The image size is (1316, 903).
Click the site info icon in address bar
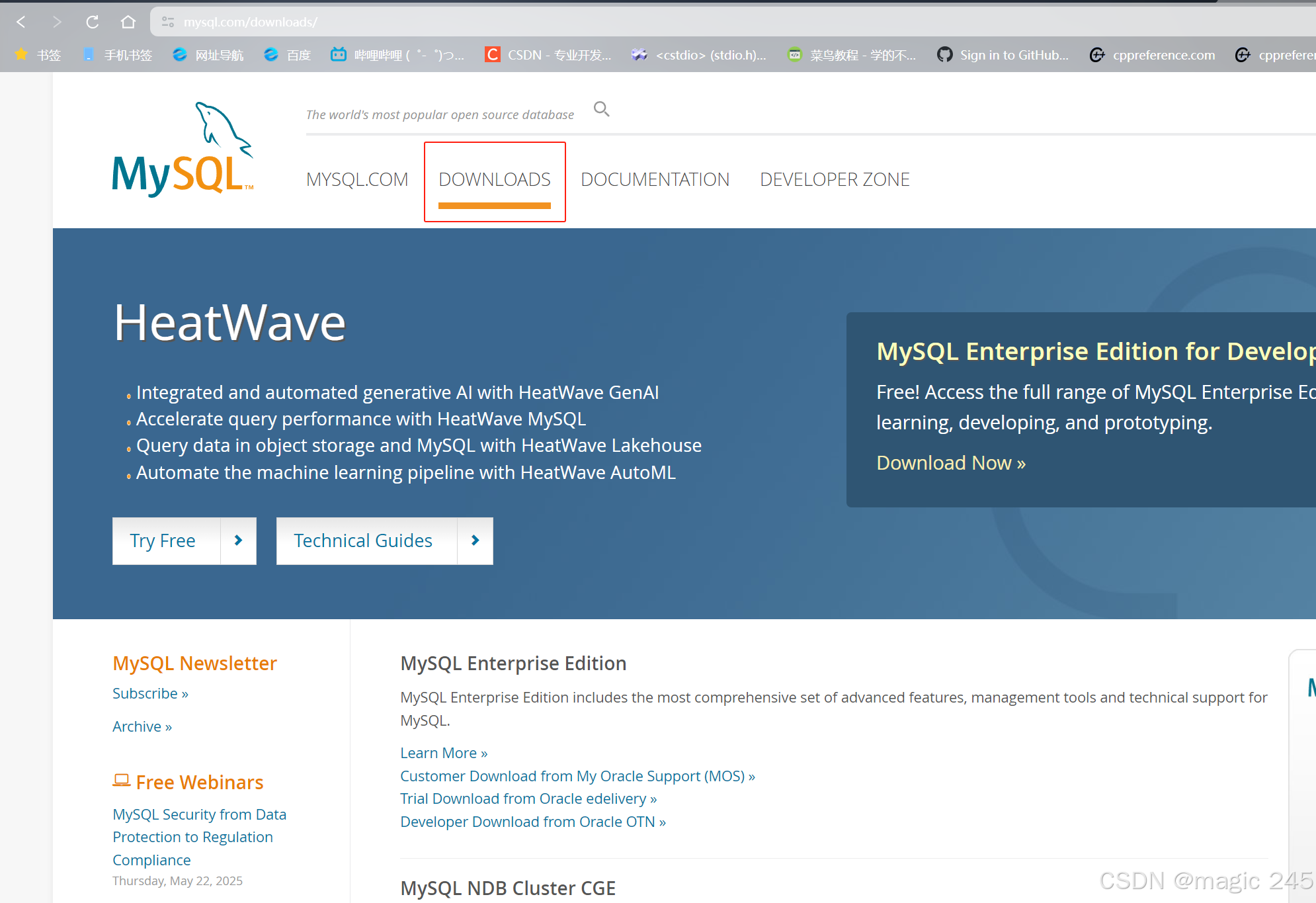tap(168, 22)
